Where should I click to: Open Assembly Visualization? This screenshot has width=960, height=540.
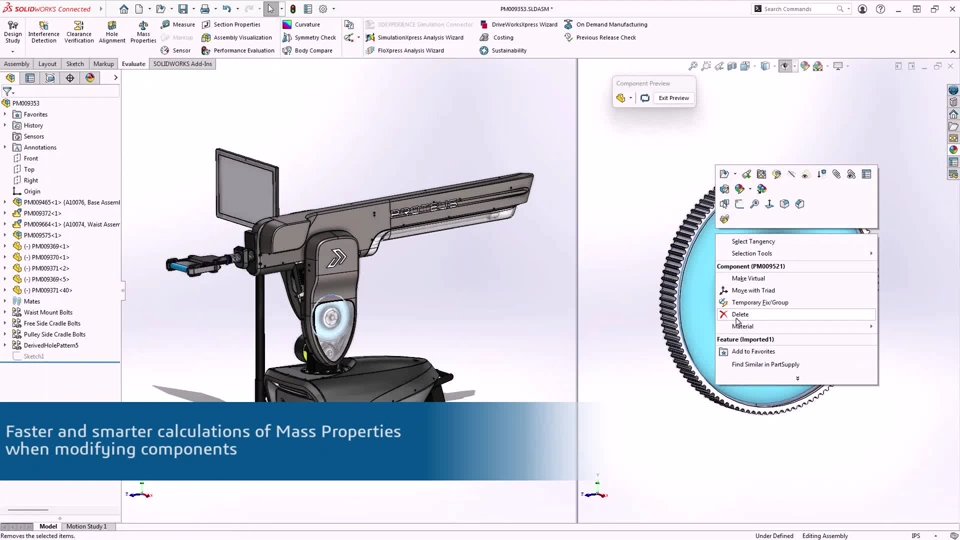tap(236, 37)
